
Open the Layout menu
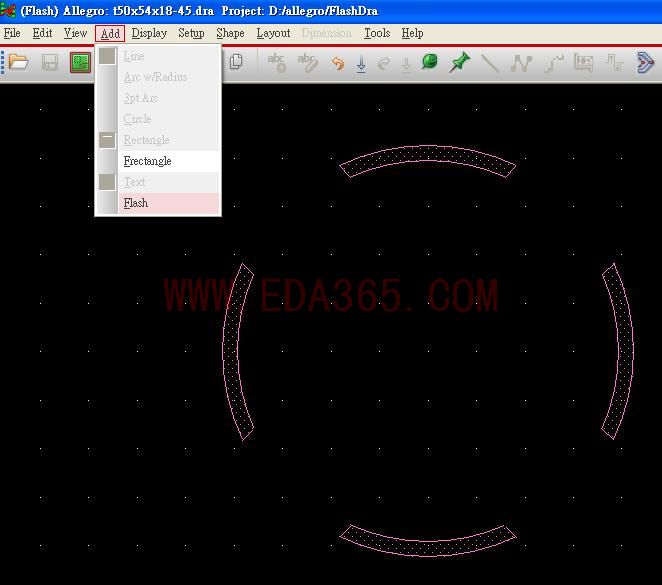(x=273, y=33)
